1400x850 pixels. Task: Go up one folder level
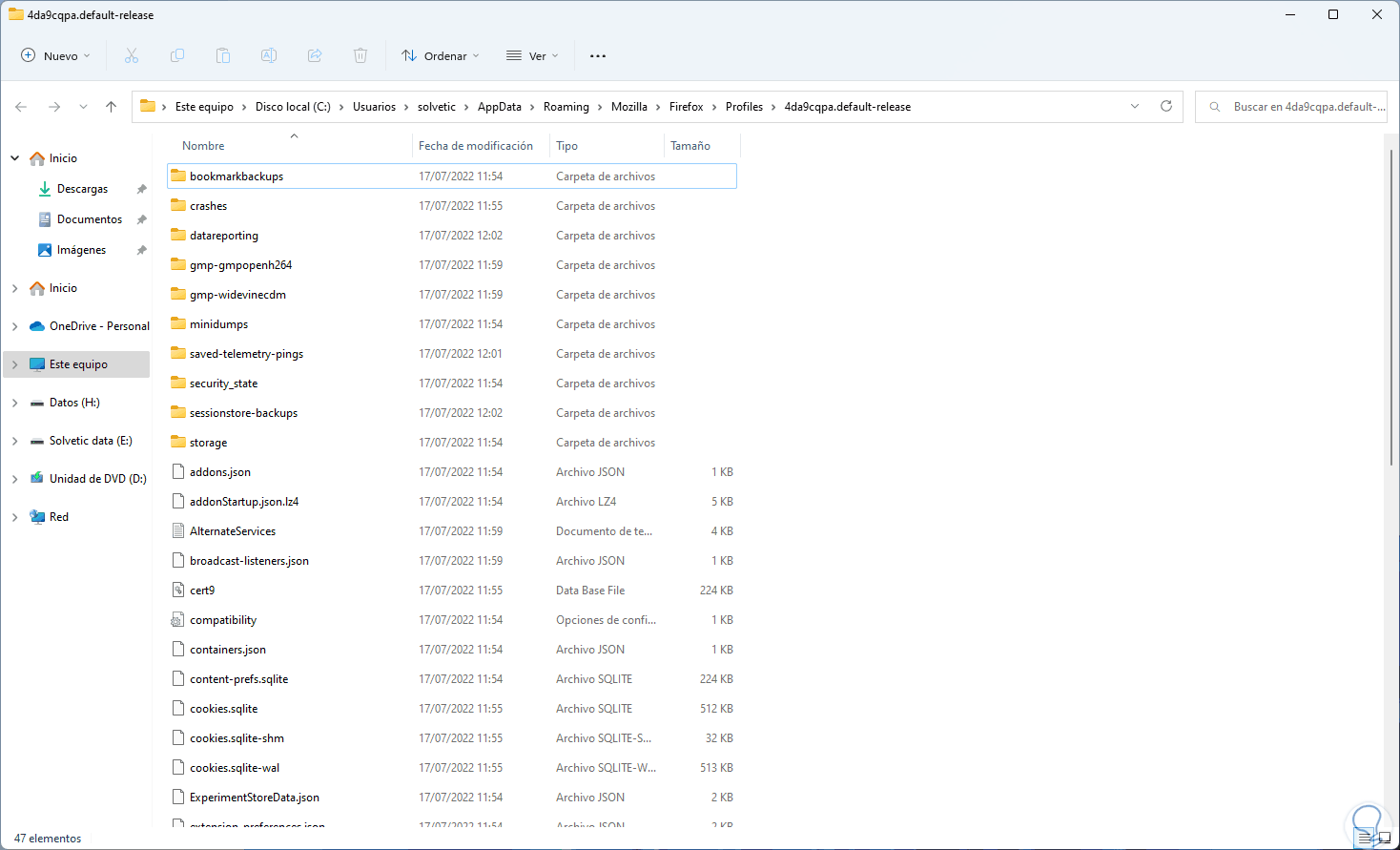click(112, 107)
